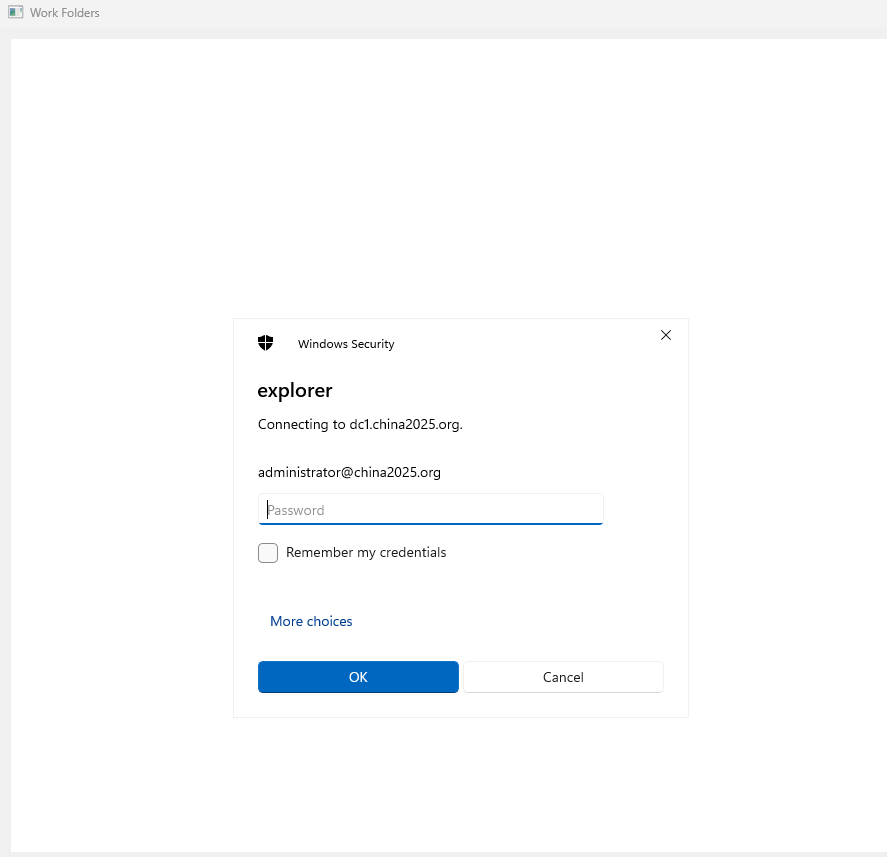Tick the Remember my credentials checkbox
887x857 pixels.
(x=268, y=553)
